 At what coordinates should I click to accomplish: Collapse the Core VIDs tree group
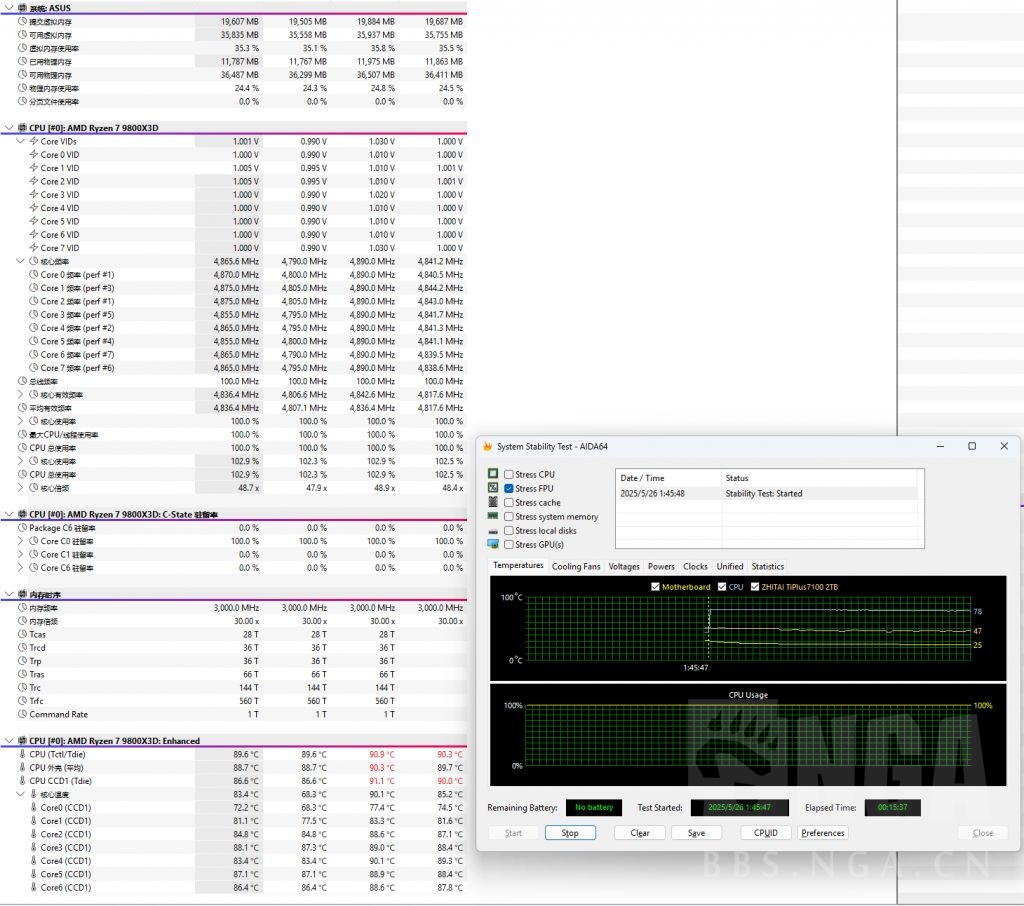21,141
